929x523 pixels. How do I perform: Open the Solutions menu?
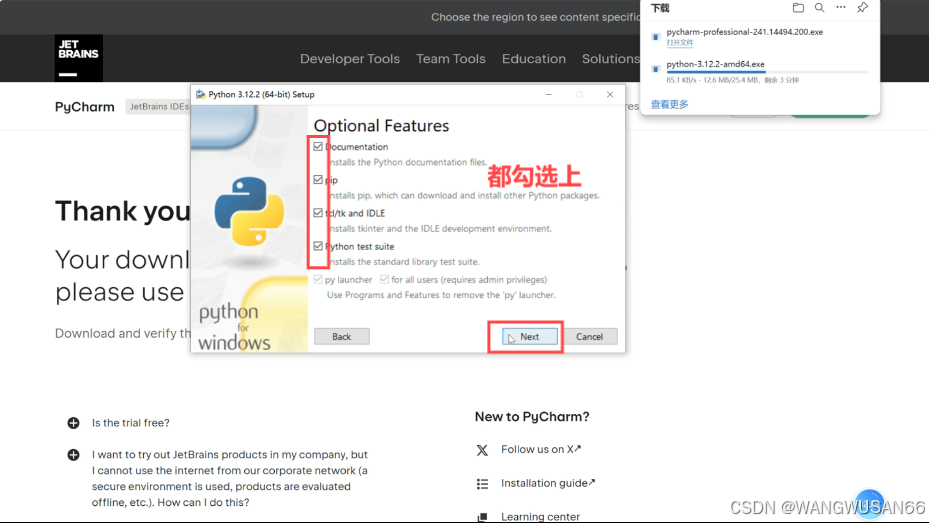(611, 59)
